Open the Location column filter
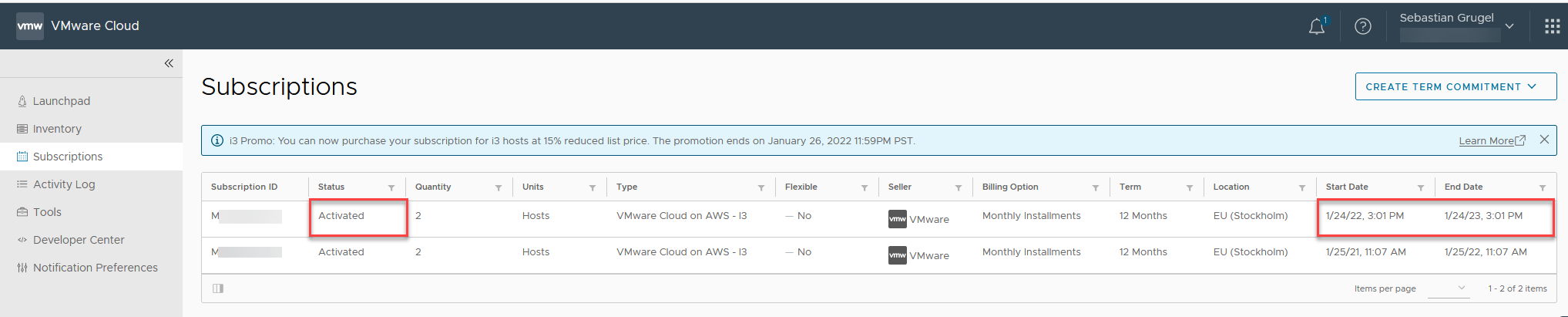 1302,187
